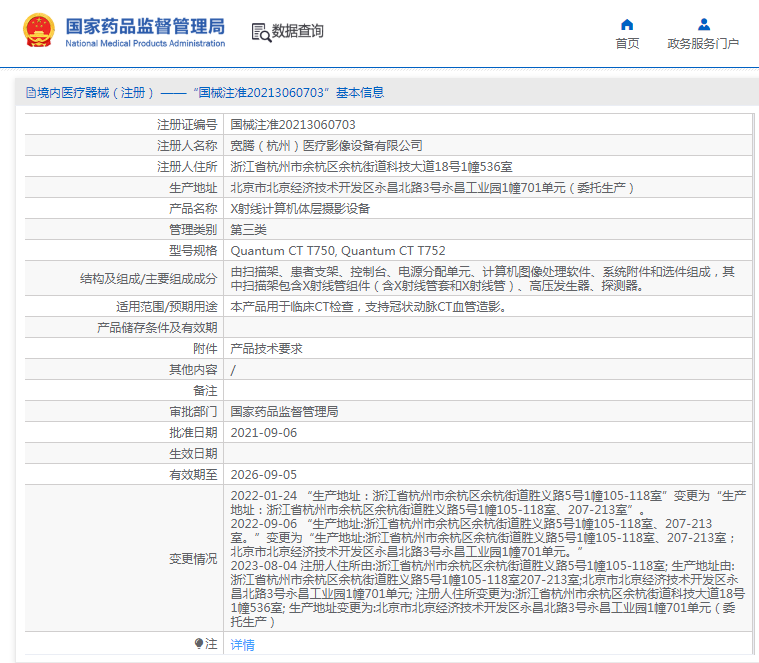The width and height of the screenshot is (759, 663).
Task: Select 本产品用于临床CT检查 usage text
Action: tap(368, 307)
